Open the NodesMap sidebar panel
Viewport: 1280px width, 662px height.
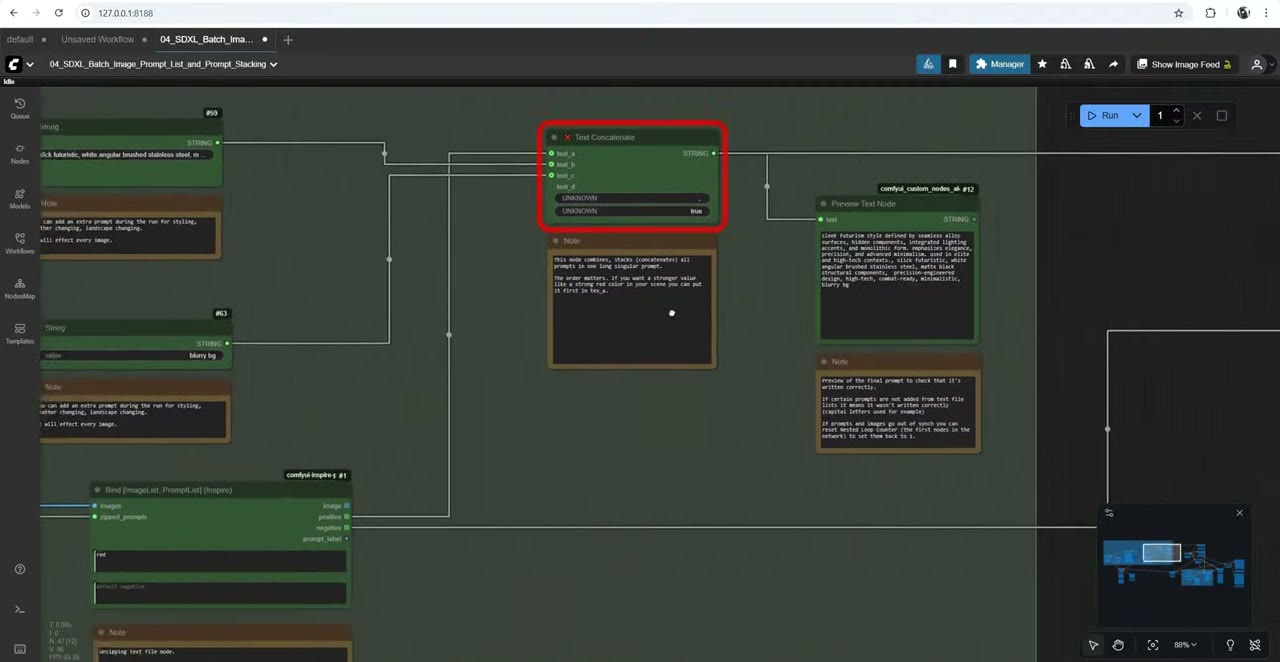(20, 288)
